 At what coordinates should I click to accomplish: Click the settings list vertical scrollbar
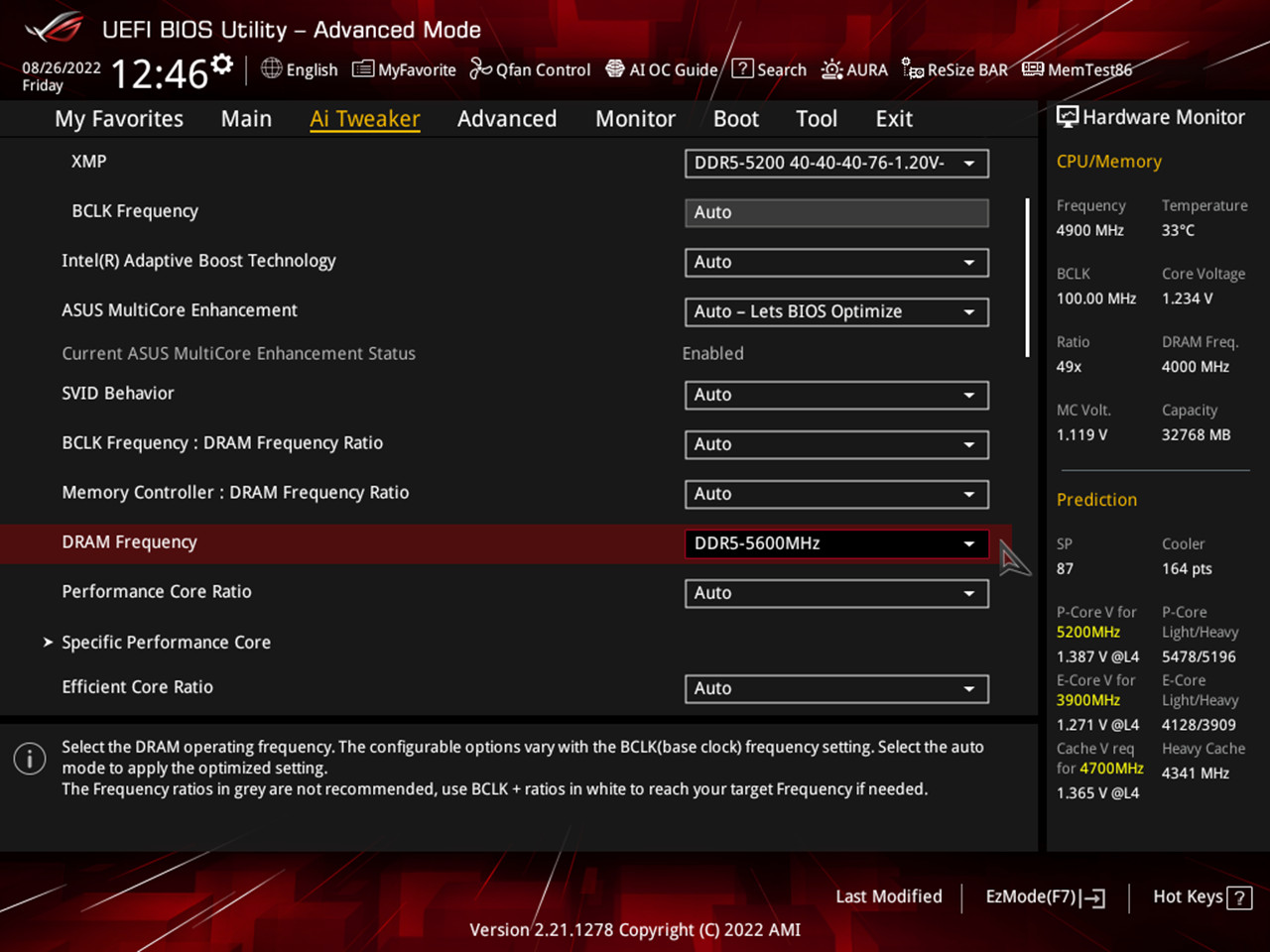coord(1027,278)
